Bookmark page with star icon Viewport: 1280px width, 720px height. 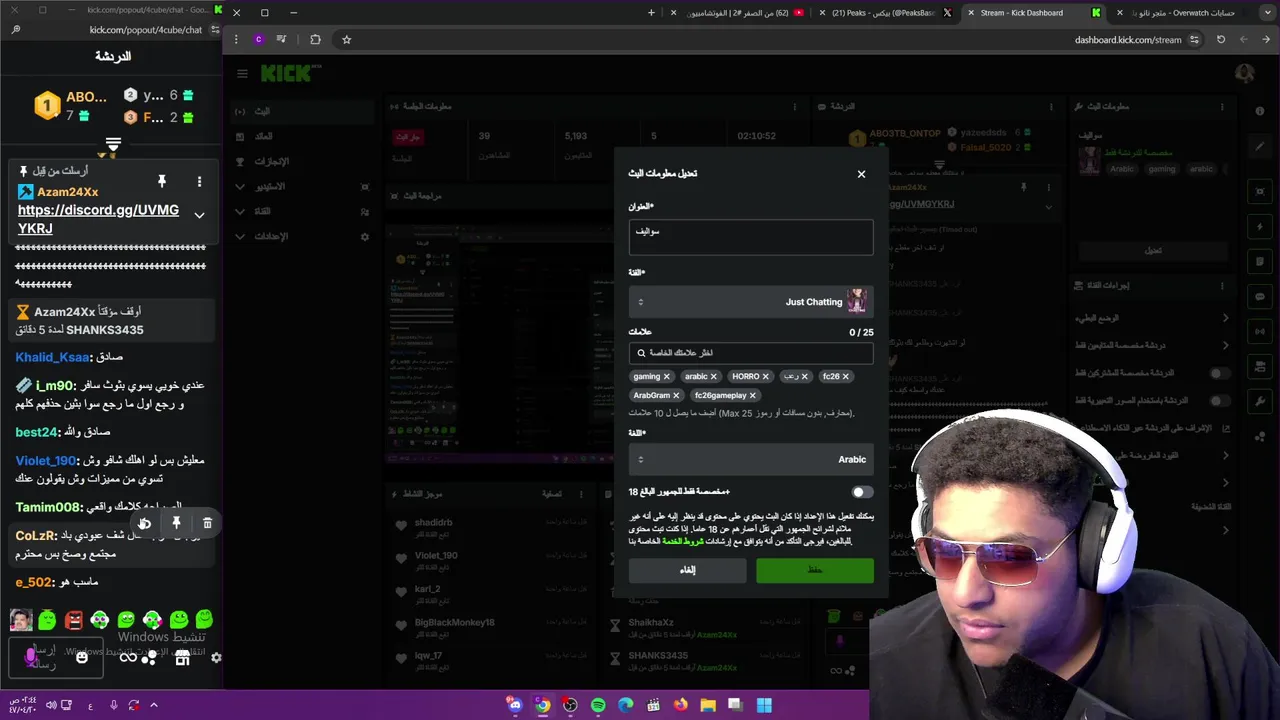click(x=346, y=39)
